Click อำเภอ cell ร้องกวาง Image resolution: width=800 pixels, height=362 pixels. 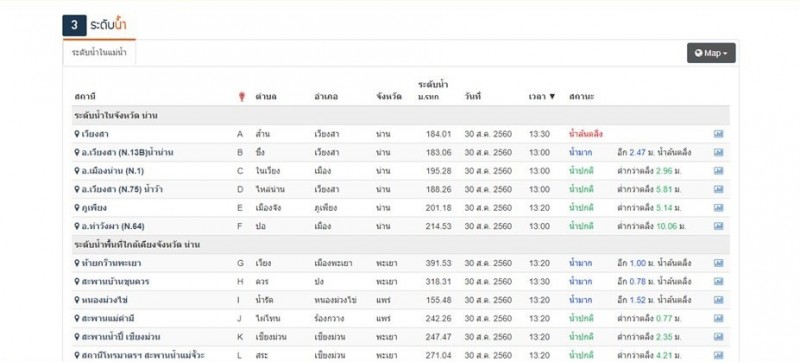click(329, 318)
